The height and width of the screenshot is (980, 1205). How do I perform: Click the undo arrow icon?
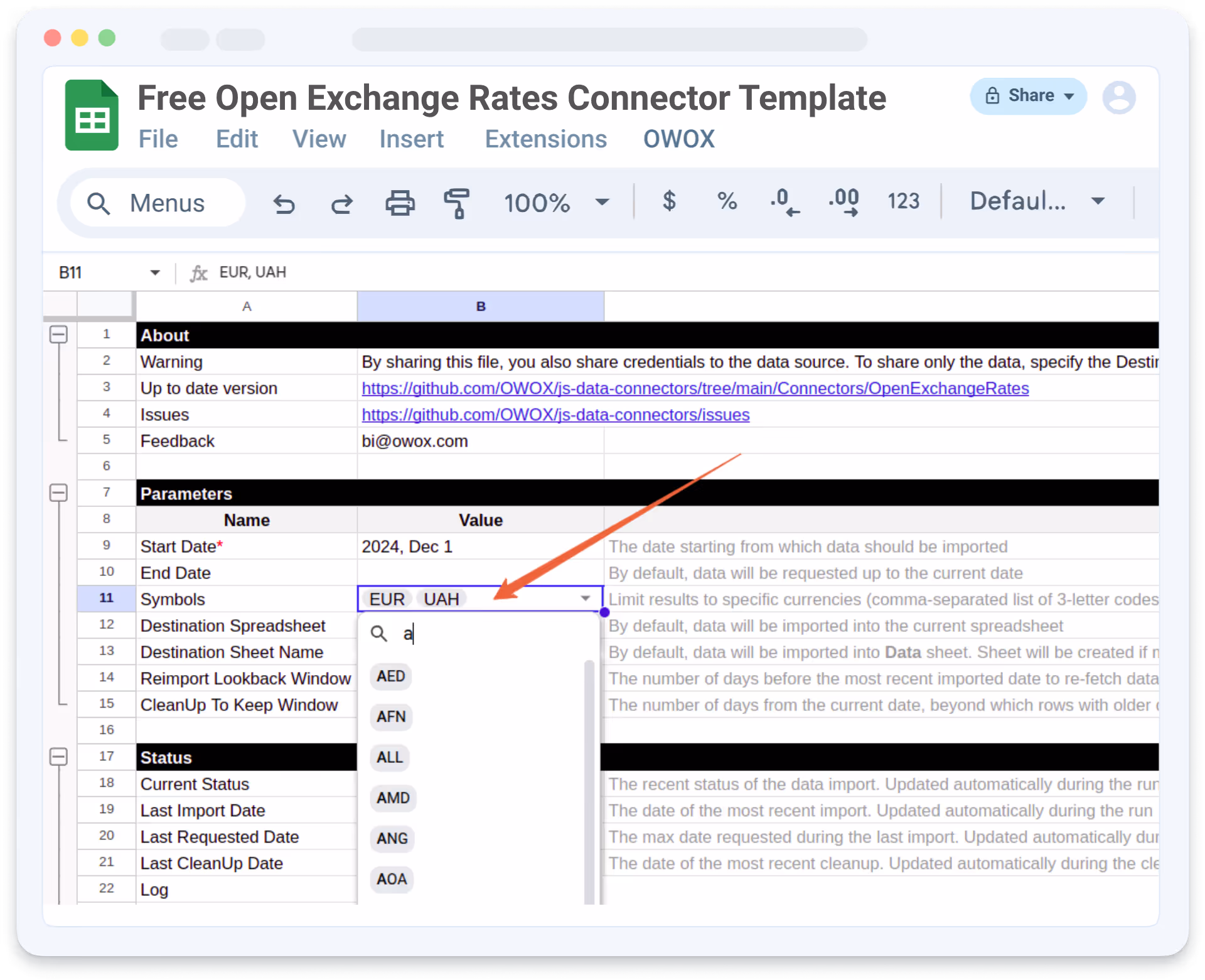click(x=284, y=203)
